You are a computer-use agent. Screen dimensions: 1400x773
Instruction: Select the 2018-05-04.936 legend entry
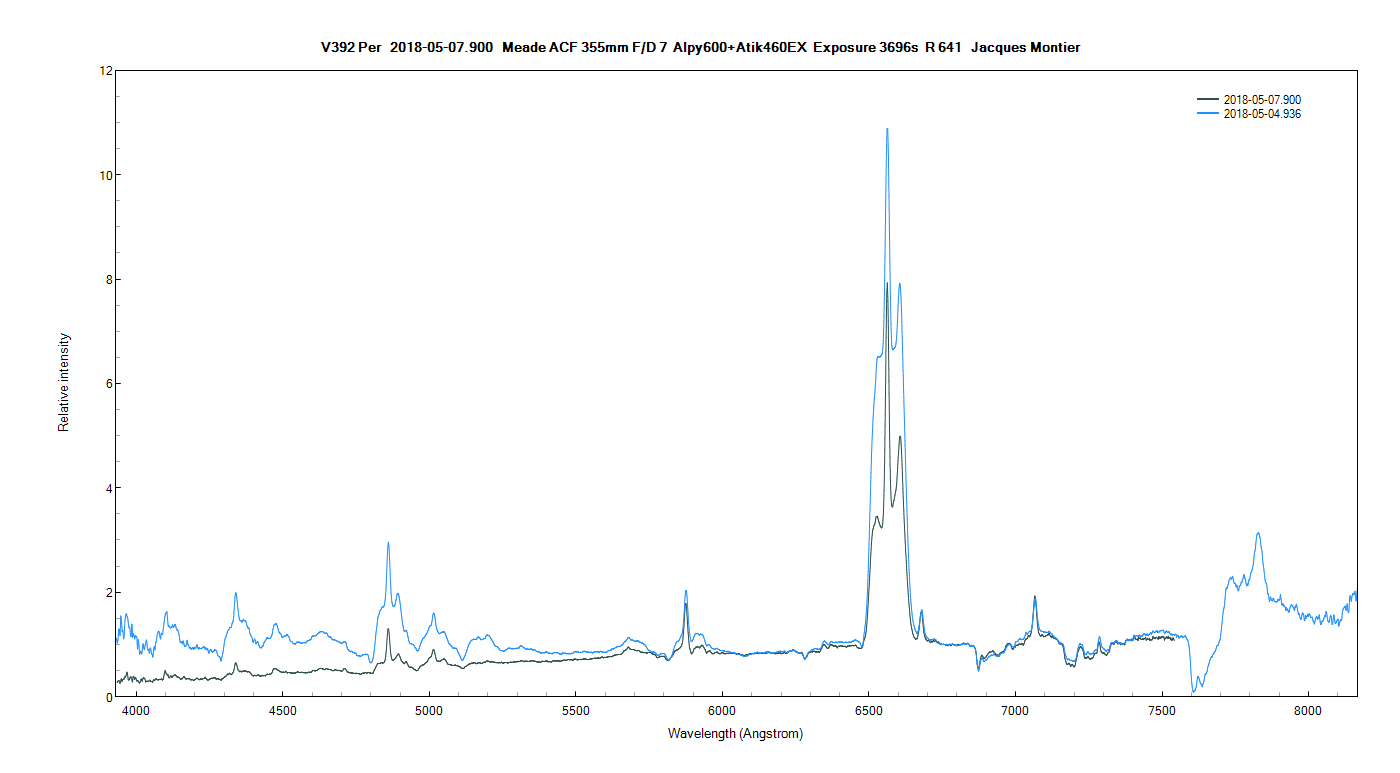coord(1262,114)
